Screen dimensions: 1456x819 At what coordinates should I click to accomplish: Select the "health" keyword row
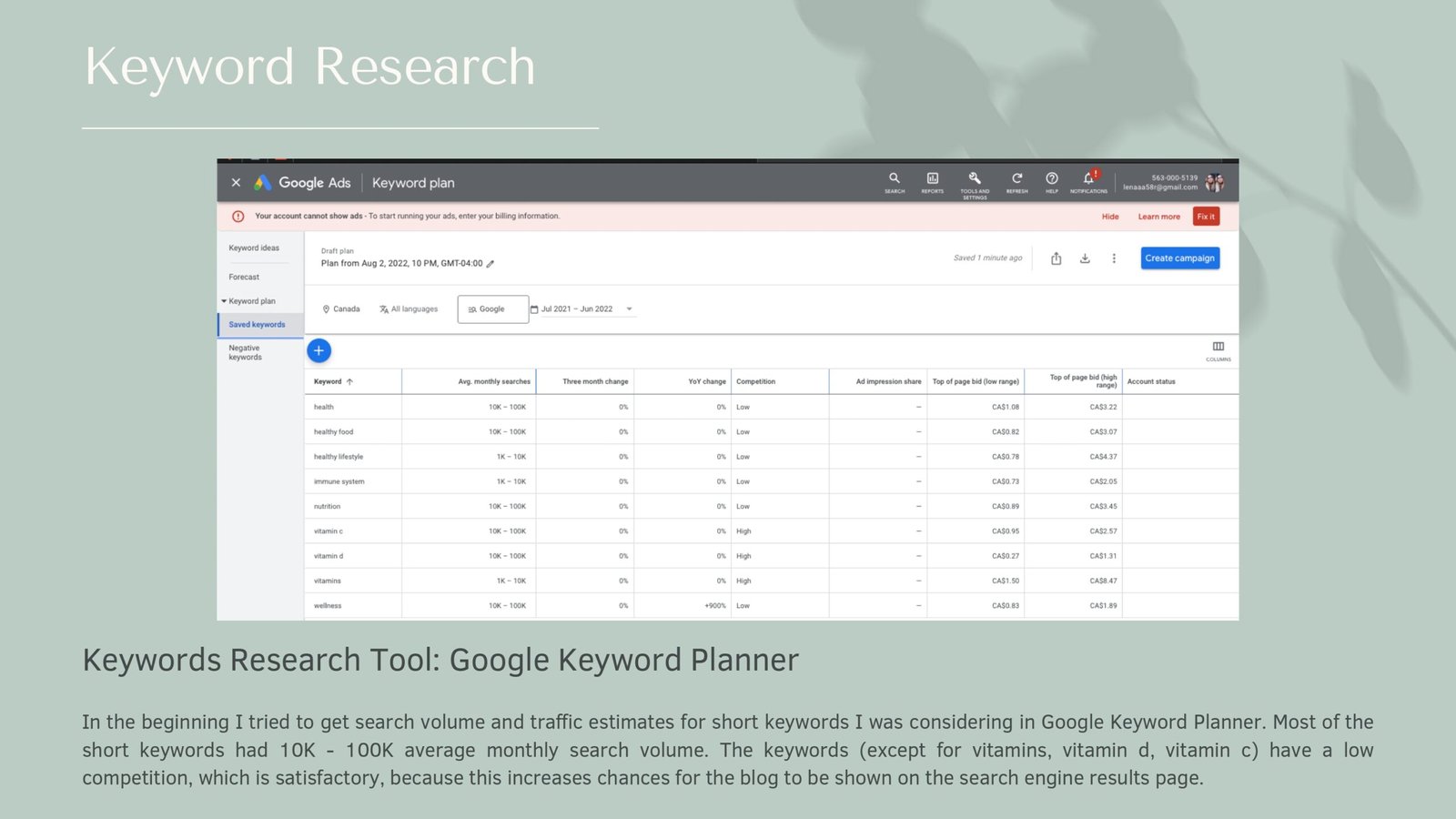[x=771, y=407]
